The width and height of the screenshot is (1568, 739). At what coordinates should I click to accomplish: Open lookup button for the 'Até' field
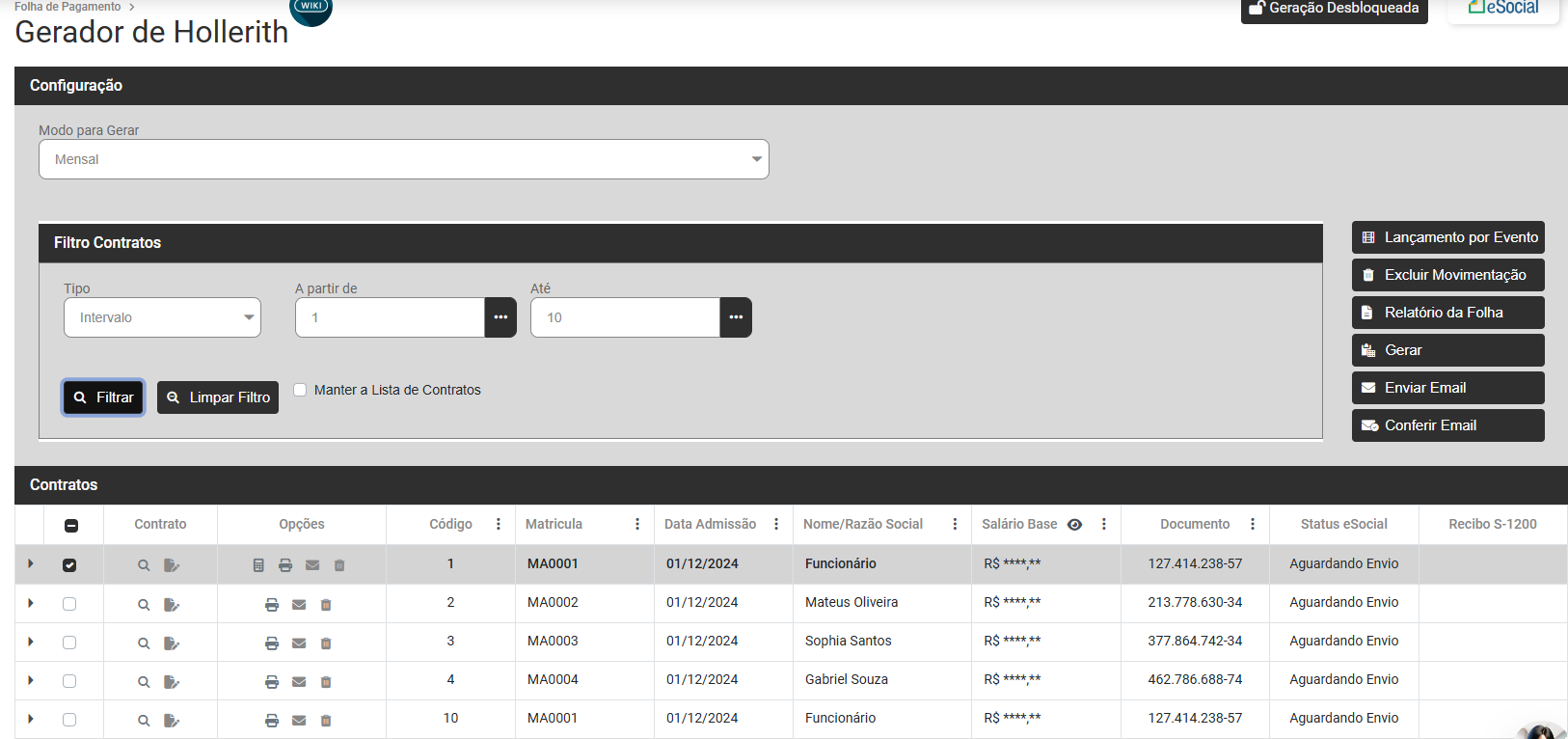tap(736, 317)
